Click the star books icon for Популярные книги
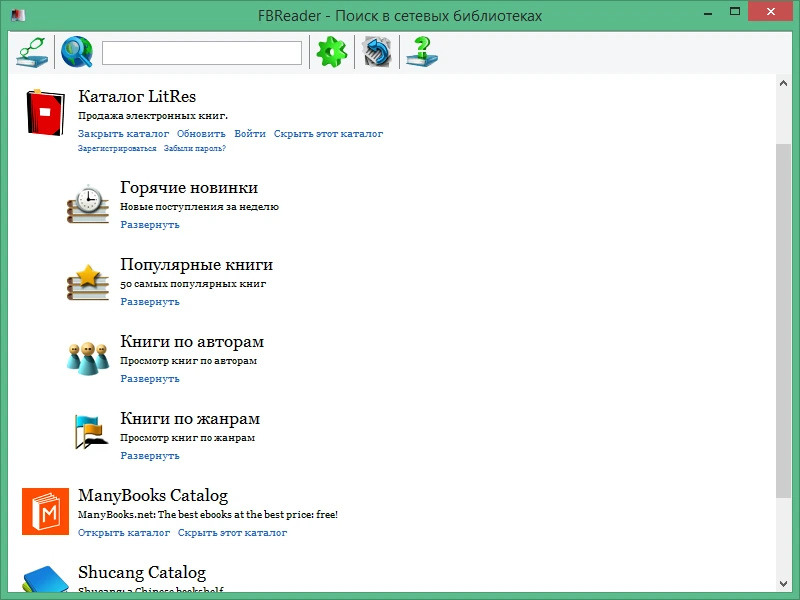 click(x=88, y=282)
